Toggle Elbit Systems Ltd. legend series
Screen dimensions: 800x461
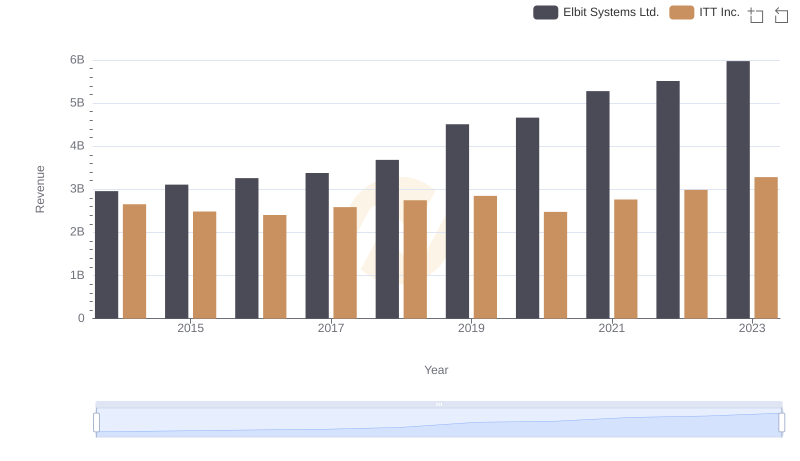596,12
